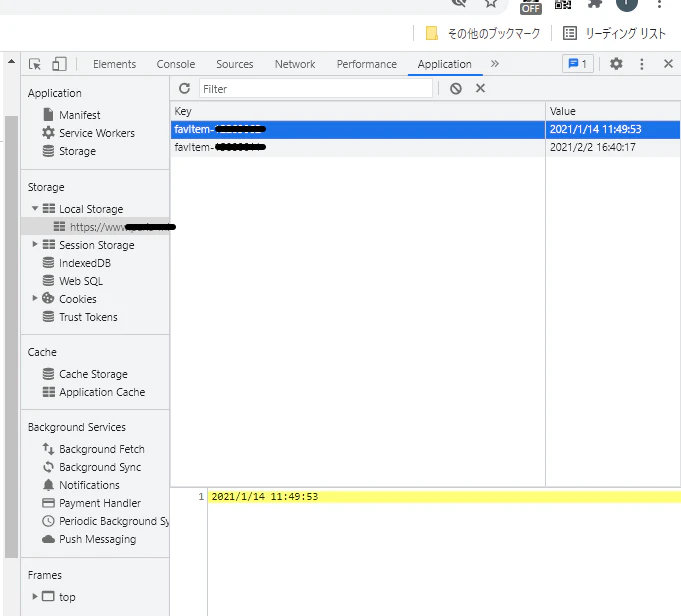Open IndexedDB storage item
681x616 pixels.
click(85, 263)
